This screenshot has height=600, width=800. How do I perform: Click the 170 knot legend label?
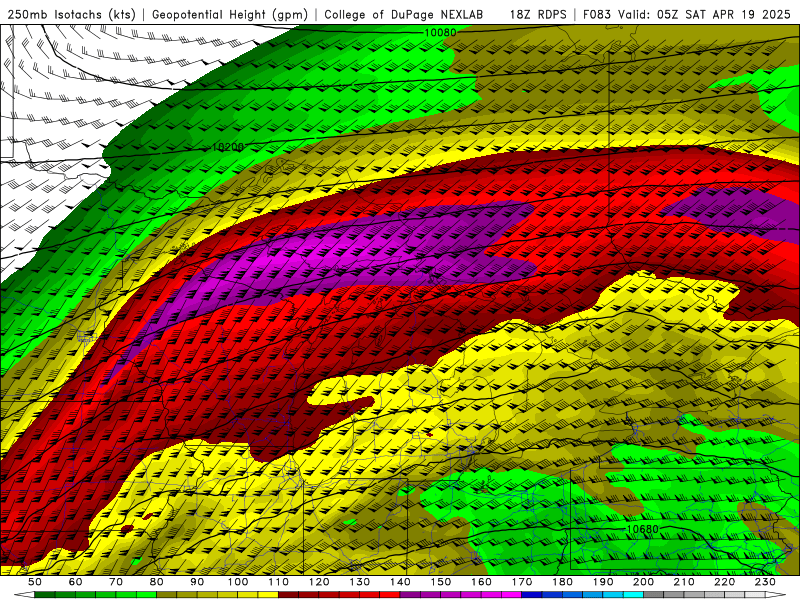521,582
